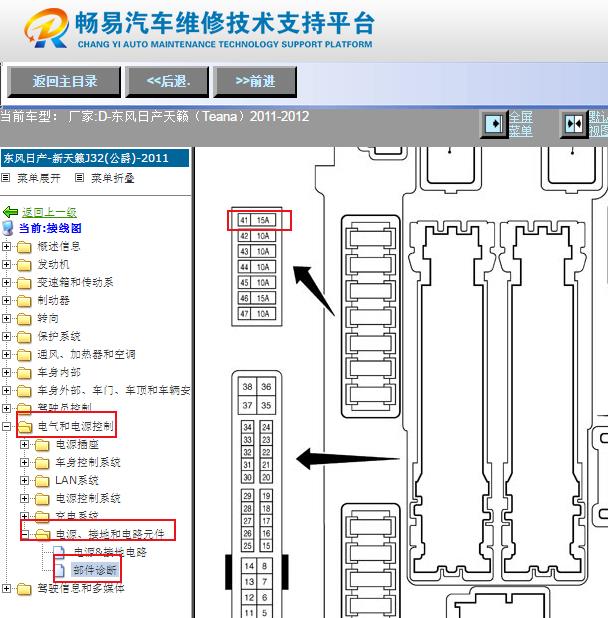Viewport: 608px width, 618px height.
Task: Expand the 驾驶信息和多媒体 node
Action: (x=6, y=588)
